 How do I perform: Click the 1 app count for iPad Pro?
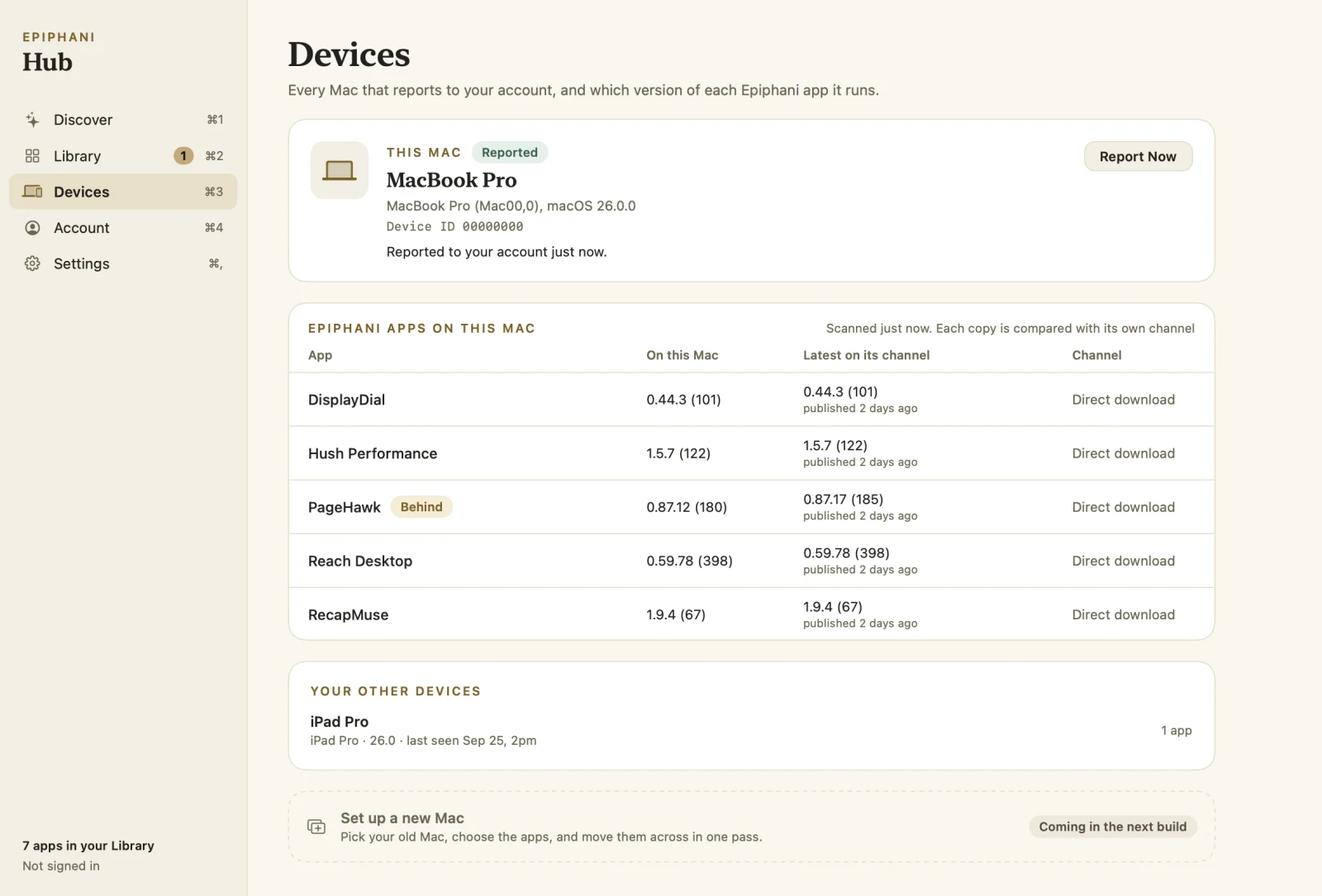pos(1177,731)
